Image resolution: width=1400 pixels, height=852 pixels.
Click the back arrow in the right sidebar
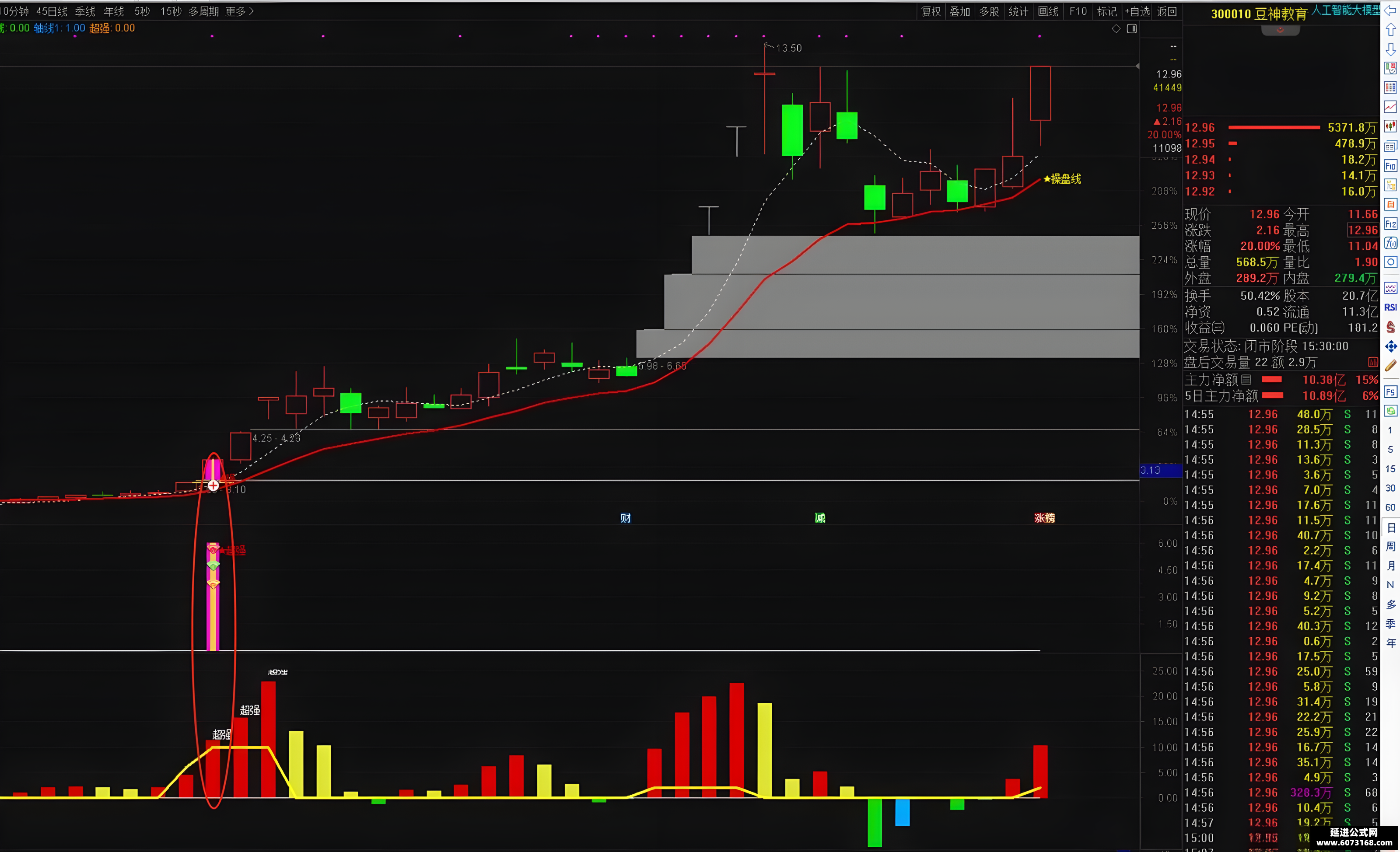[x=1390, y=11]
